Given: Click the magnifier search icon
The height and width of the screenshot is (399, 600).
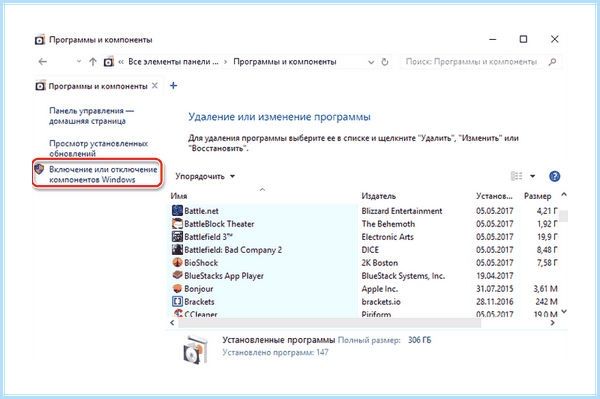Looking at the screenshot, I should (552, 62).
